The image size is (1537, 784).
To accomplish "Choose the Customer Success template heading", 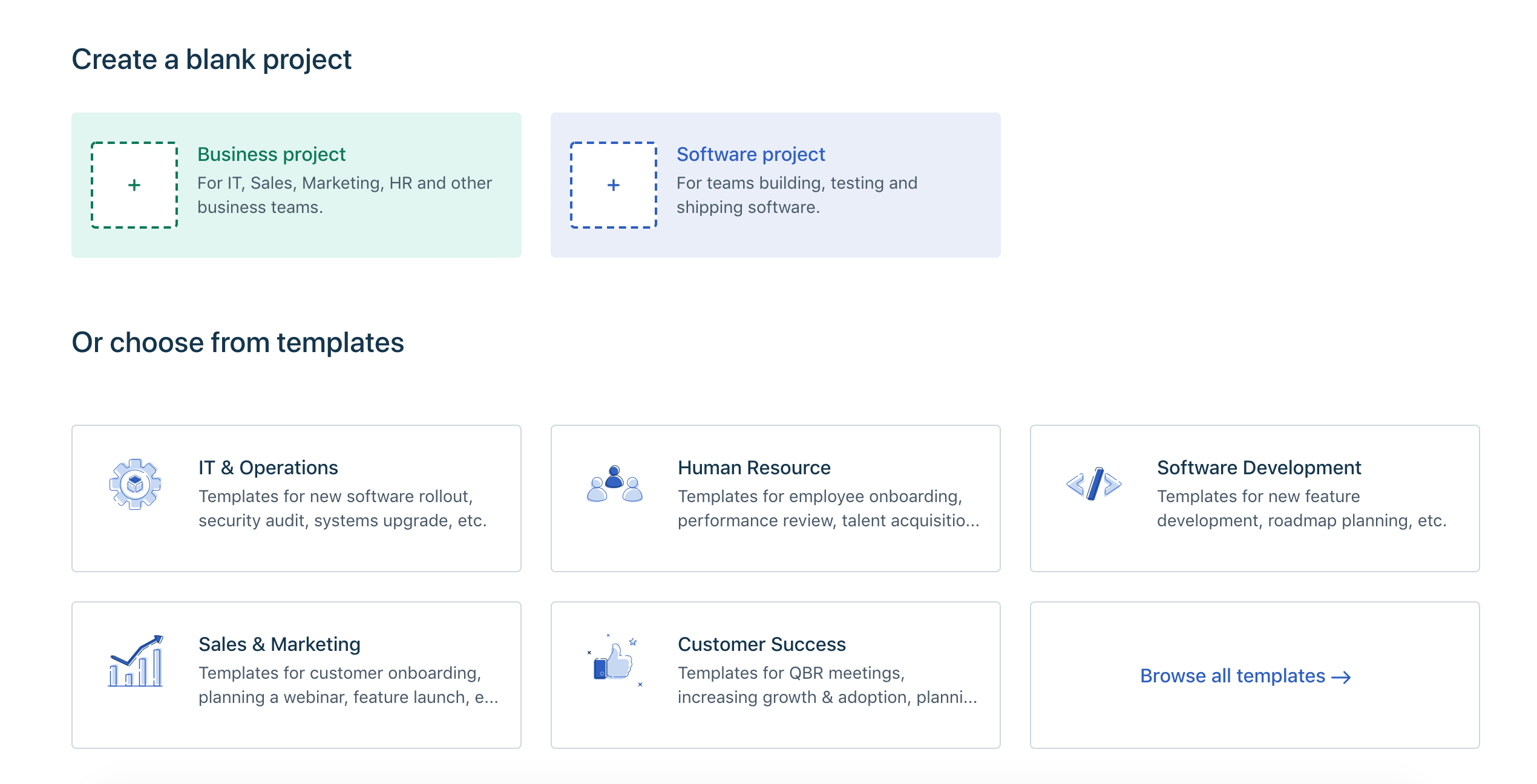I will point(761,644).
